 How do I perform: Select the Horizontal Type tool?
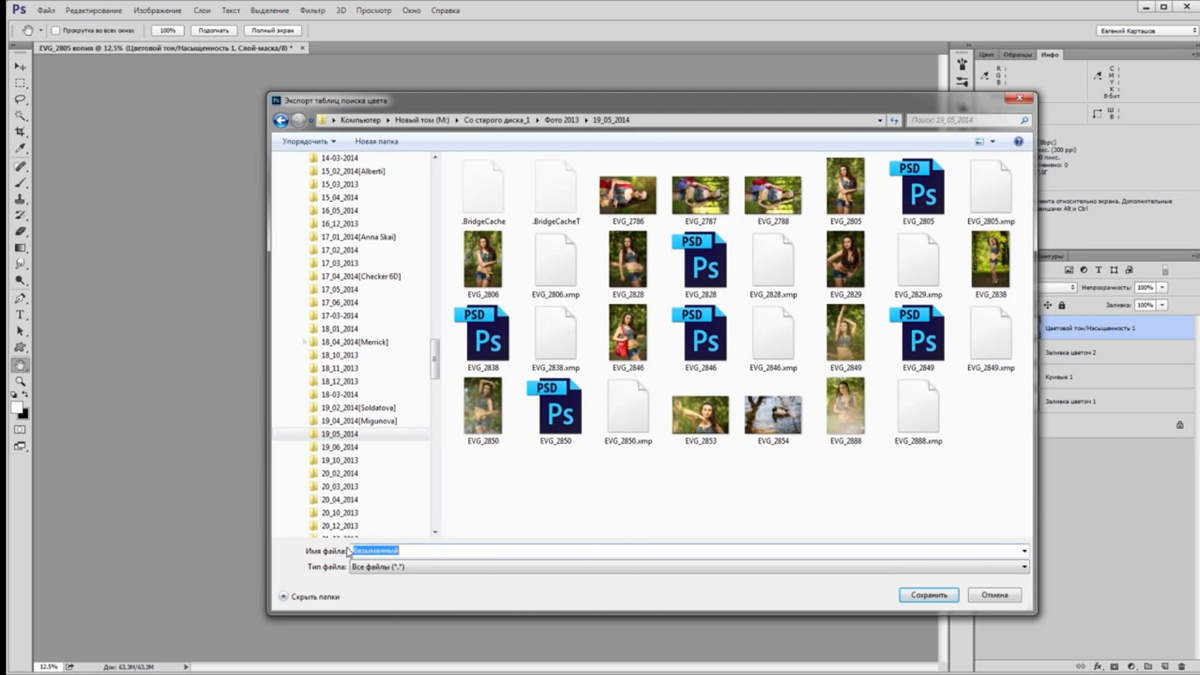click(20, 315)
